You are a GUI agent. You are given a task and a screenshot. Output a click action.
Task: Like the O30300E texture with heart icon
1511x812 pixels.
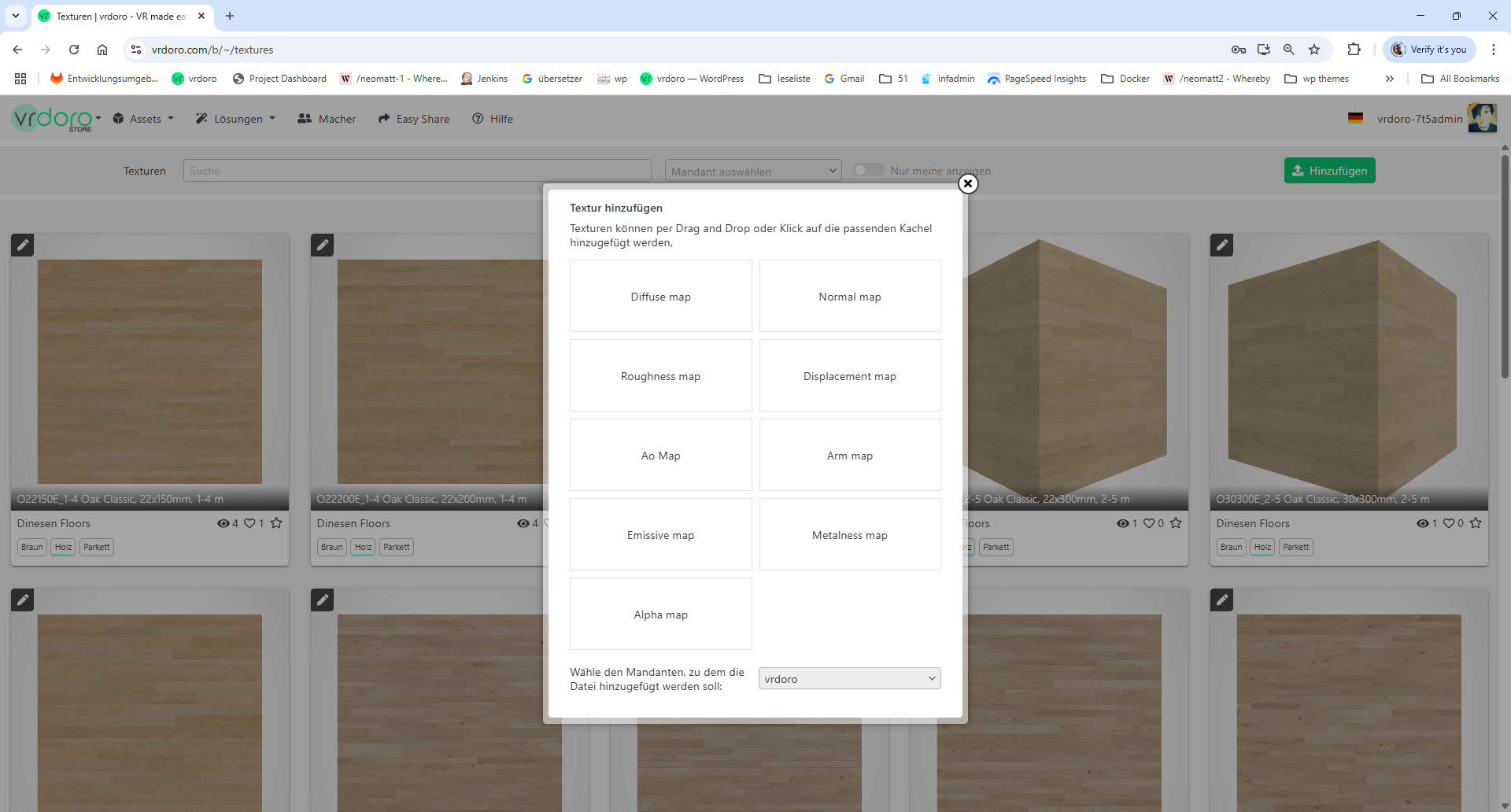(x=1449, y=523)
